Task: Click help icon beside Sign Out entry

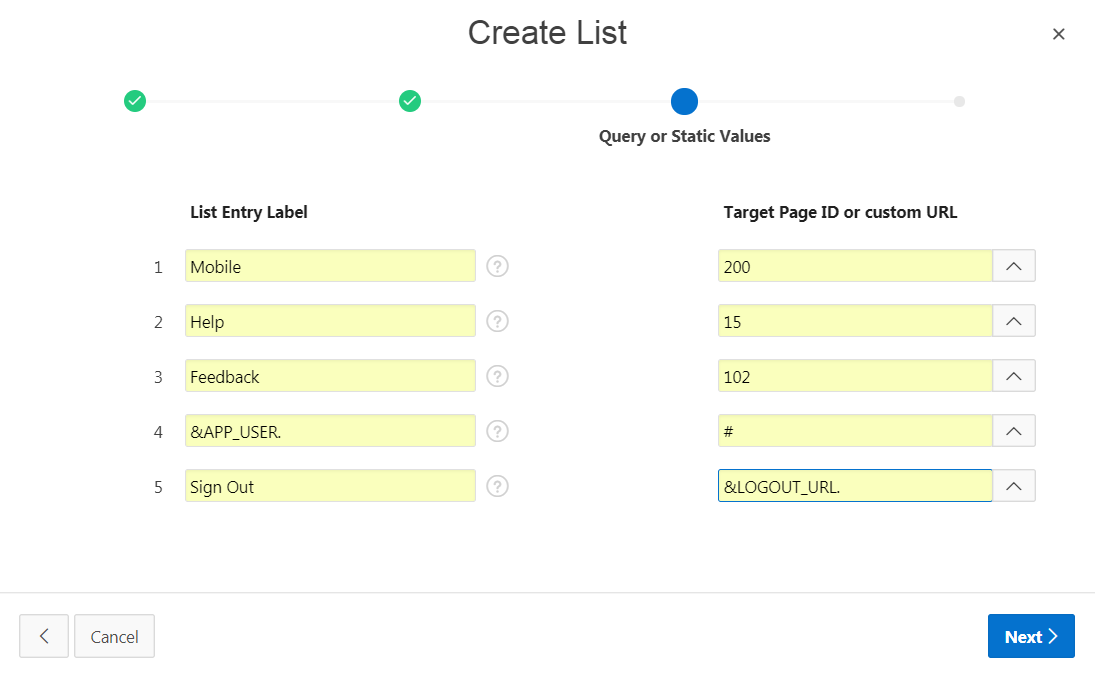Action: (498, 486)
